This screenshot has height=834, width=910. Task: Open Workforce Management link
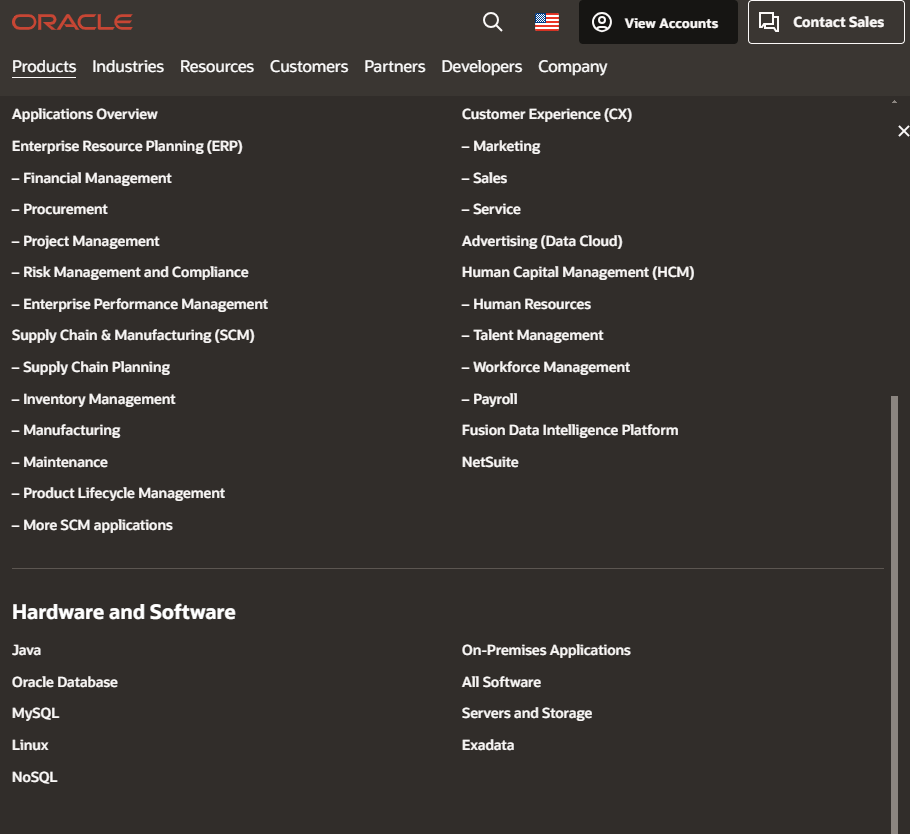546,367
